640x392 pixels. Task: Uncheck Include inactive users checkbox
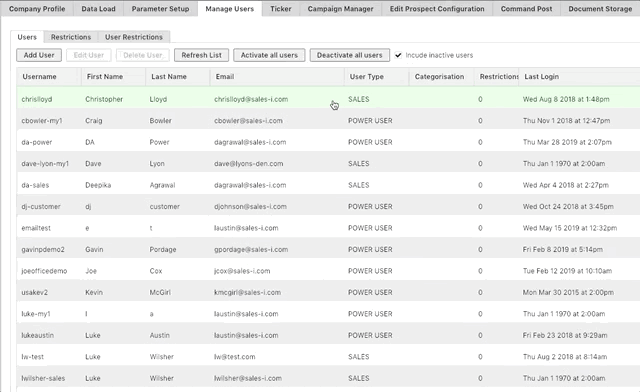398,55
